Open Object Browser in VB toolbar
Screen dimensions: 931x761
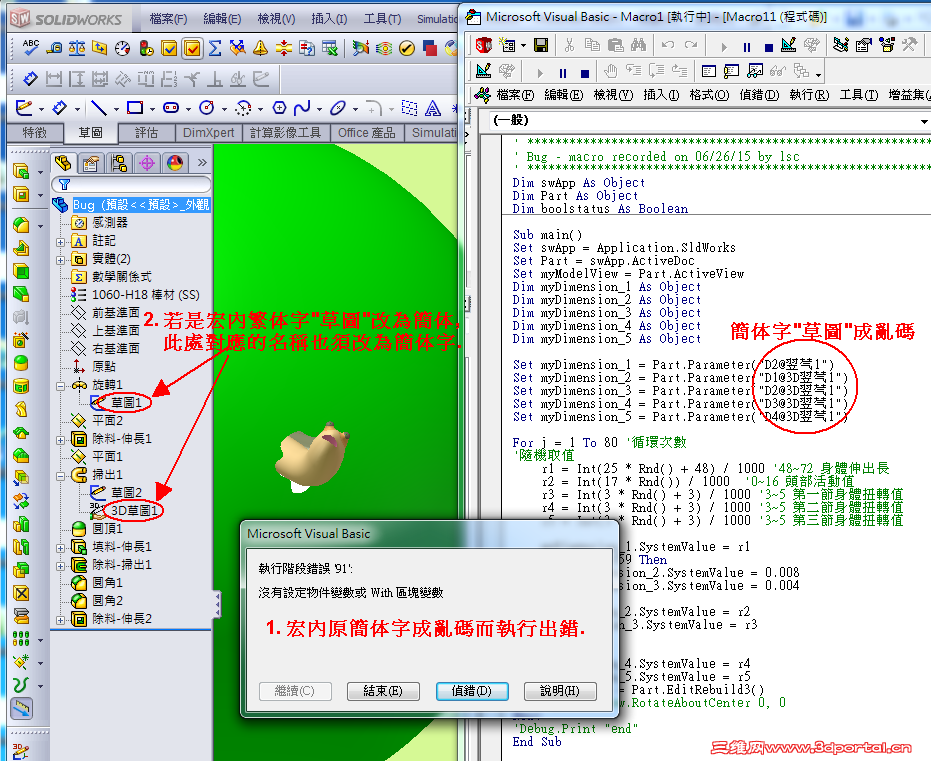[x=887, y=45]
